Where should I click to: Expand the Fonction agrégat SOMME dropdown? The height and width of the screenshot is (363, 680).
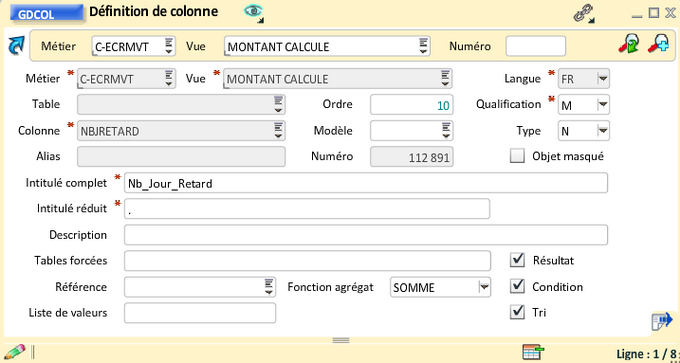441,287
